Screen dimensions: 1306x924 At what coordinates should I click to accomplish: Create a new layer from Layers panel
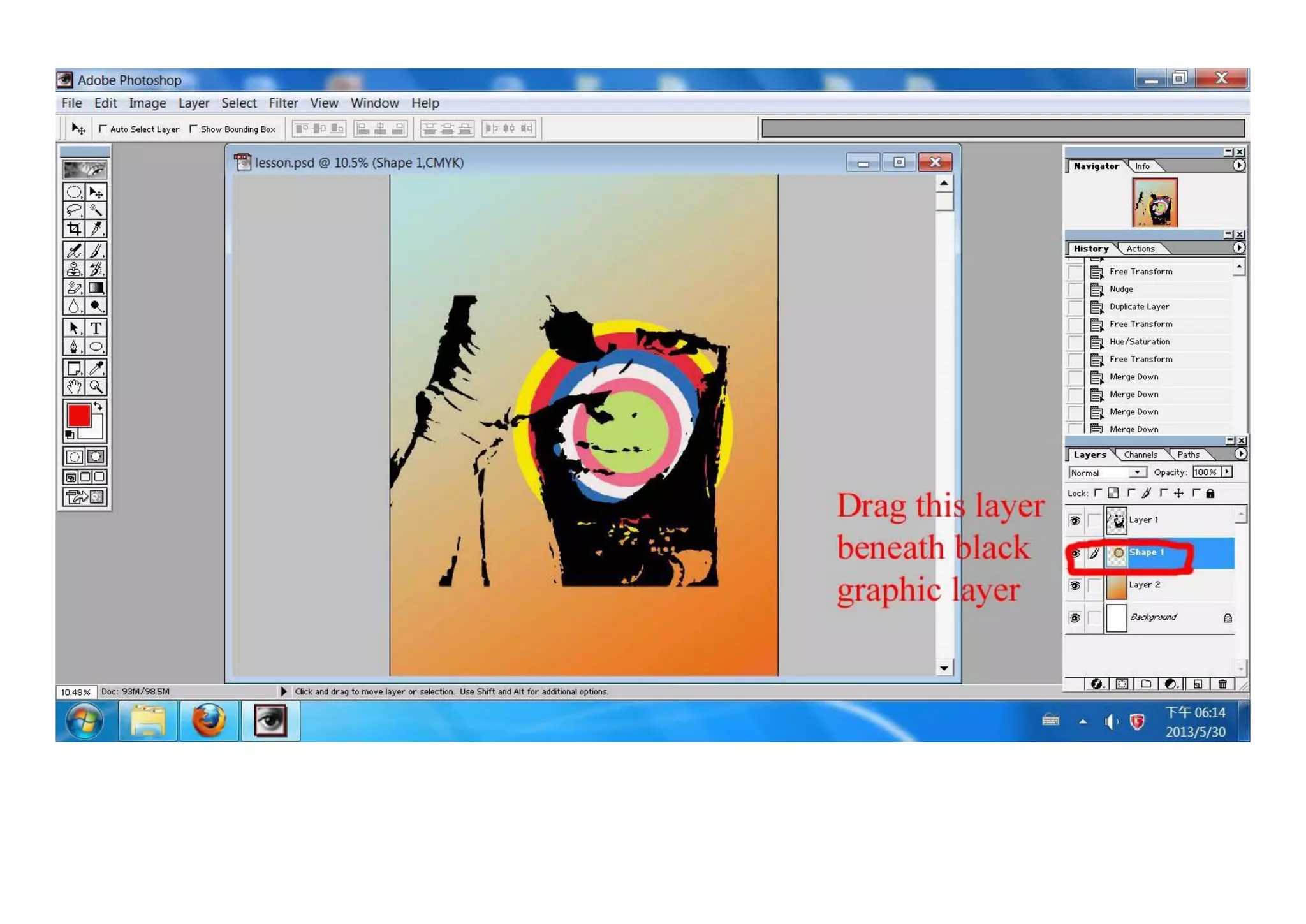click(x=1197, y=684)
